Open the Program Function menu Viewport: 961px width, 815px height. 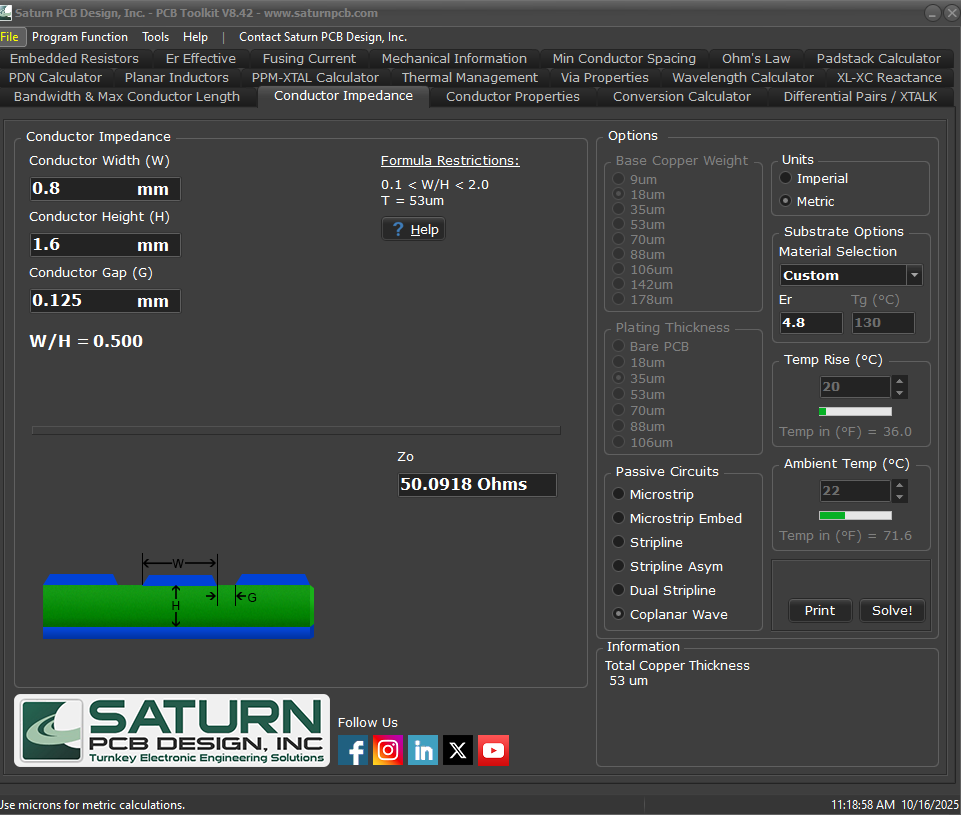click(x=80, y=37)
